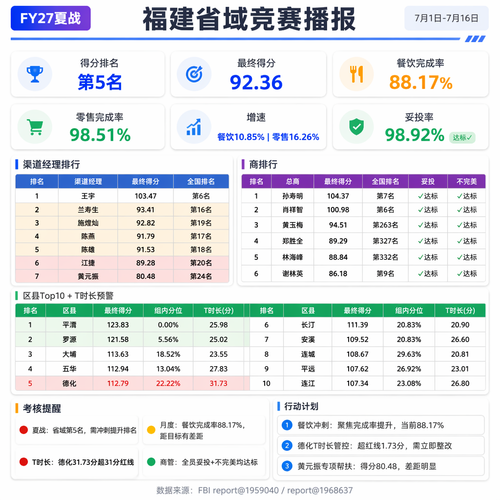
Task: Click the green shopping cart icon
Action: click(35, 127)
